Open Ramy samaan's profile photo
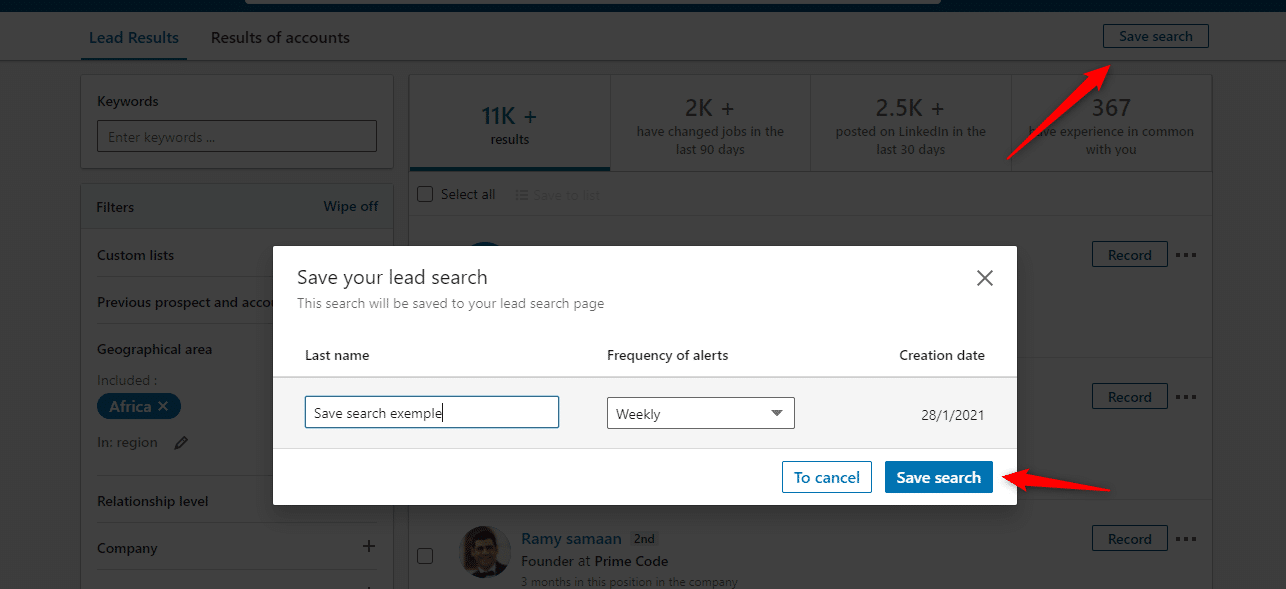 pos(484,552)
